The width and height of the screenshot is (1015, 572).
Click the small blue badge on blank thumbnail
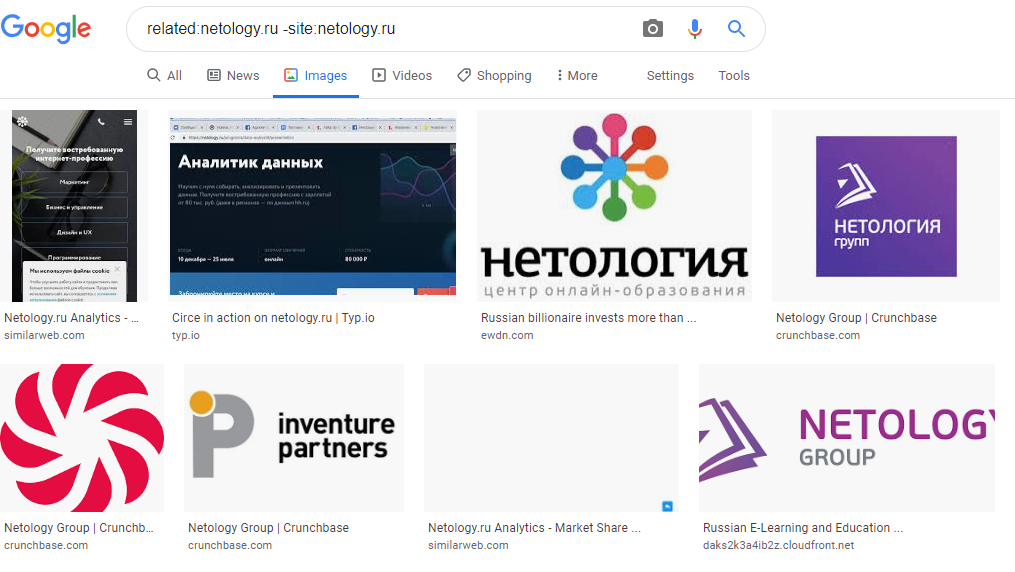click(667, 506)
